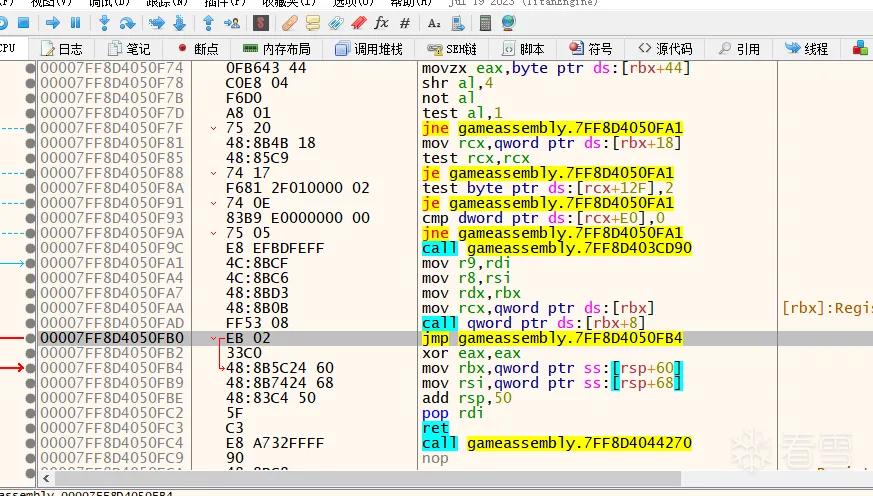The width and height of the screenshot is (873, 496).
Task: Click the Trace Into icon
Action: pyautogui.click(x=156, y=23)
